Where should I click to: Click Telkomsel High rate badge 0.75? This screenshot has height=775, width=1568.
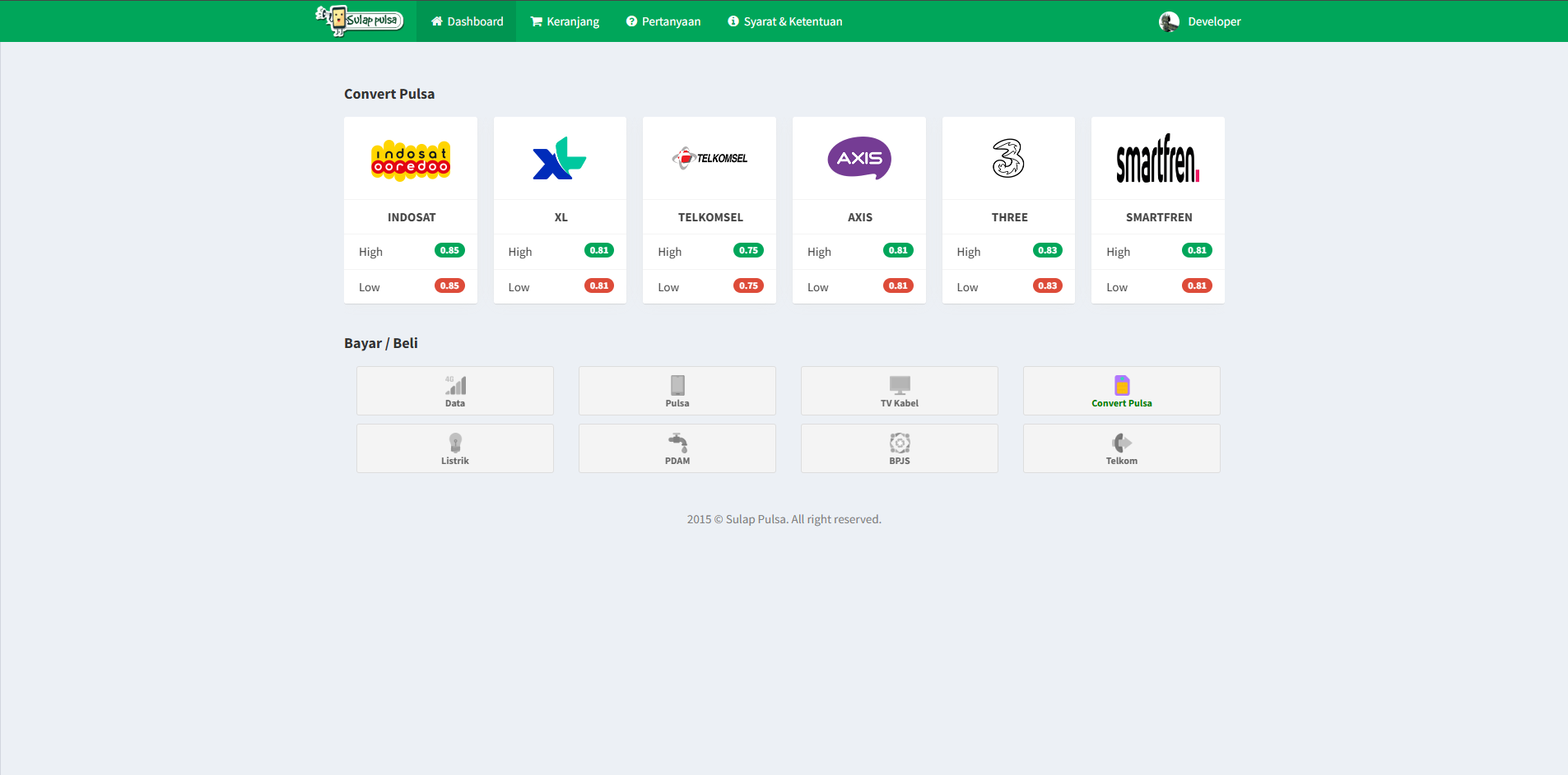pyautogui.click(x=748, y=250)
